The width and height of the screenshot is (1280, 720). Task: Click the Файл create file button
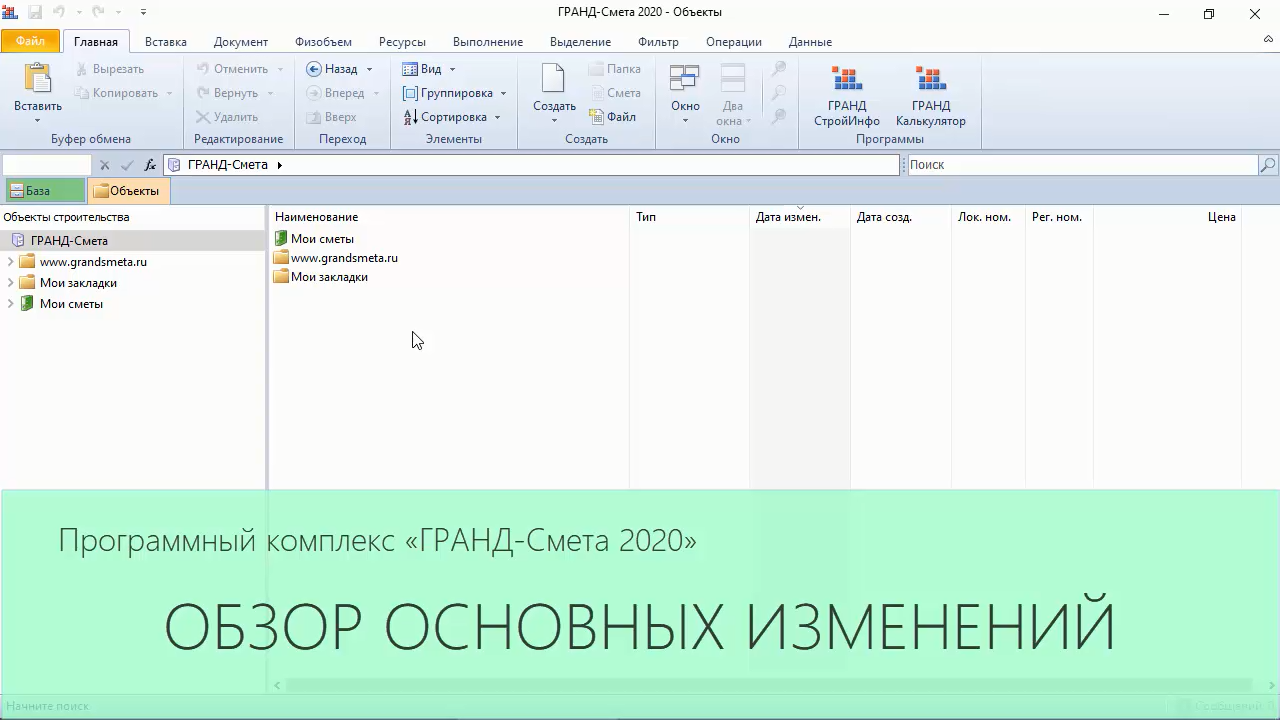point(613,117)
